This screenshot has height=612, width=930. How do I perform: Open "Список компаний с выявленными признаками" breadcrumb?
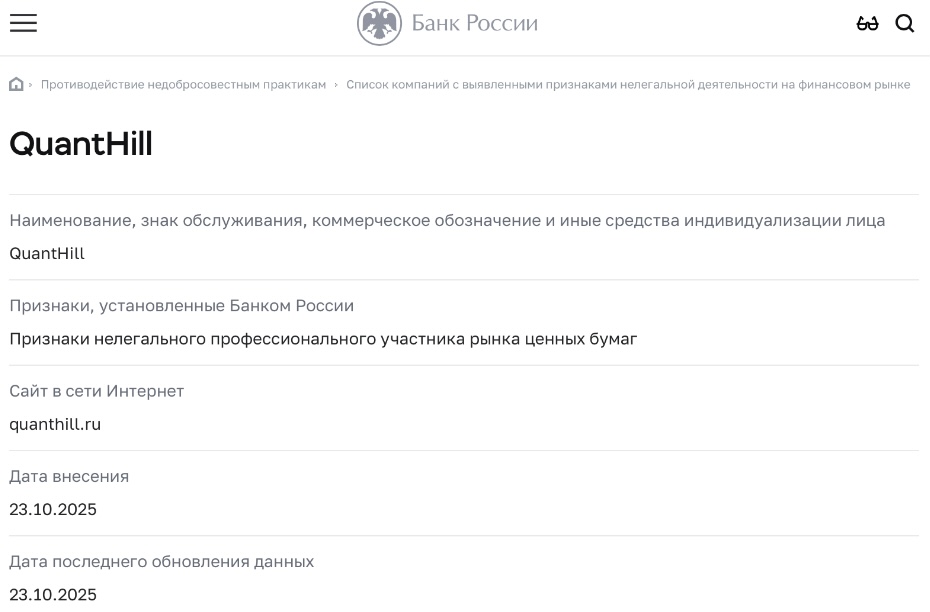coord(628,85)
